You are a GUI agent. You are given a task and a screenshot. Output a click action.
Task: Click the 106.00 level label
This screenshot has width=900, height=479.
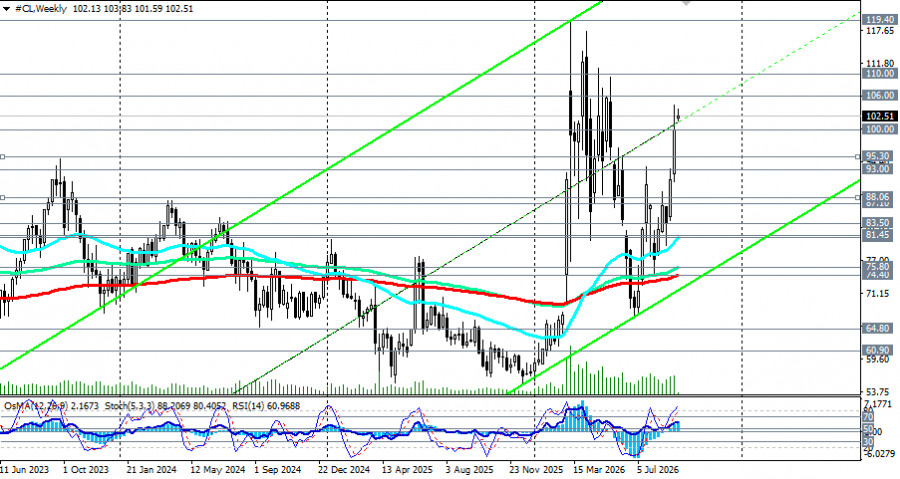(880, 95)
